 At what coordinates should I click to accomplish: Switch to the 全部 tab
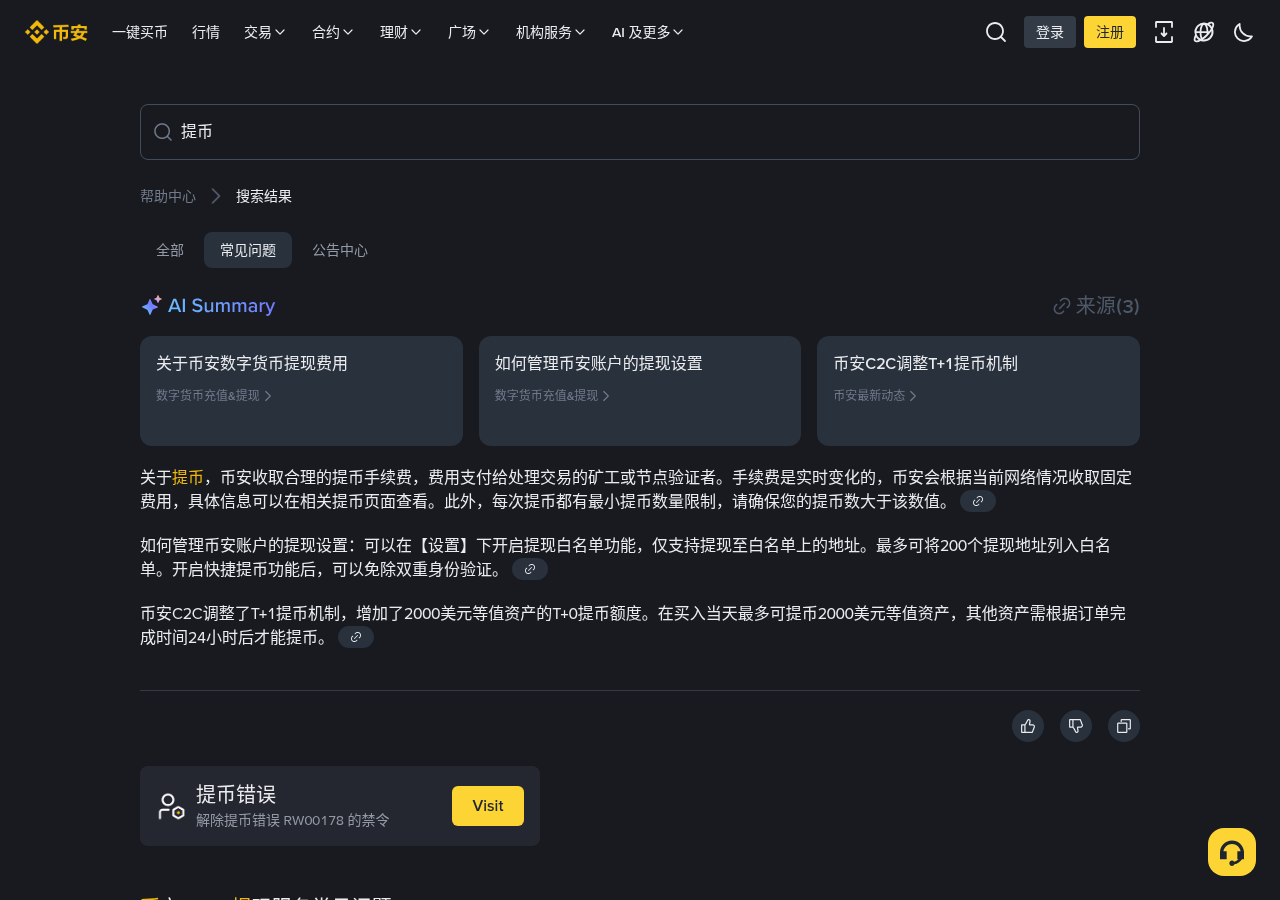170,250
